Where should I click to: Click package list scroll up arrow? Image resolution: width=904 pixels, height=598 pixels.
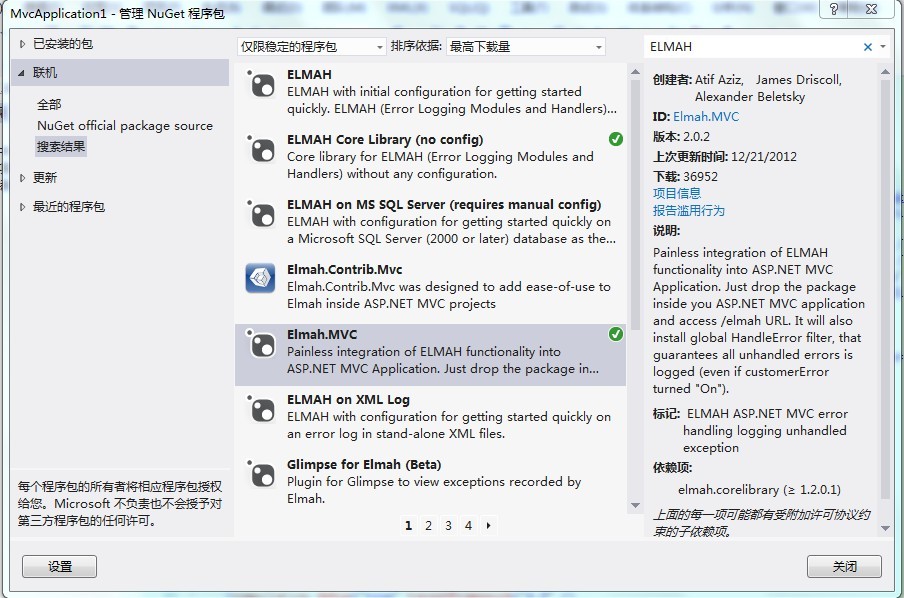pos(635,72)
